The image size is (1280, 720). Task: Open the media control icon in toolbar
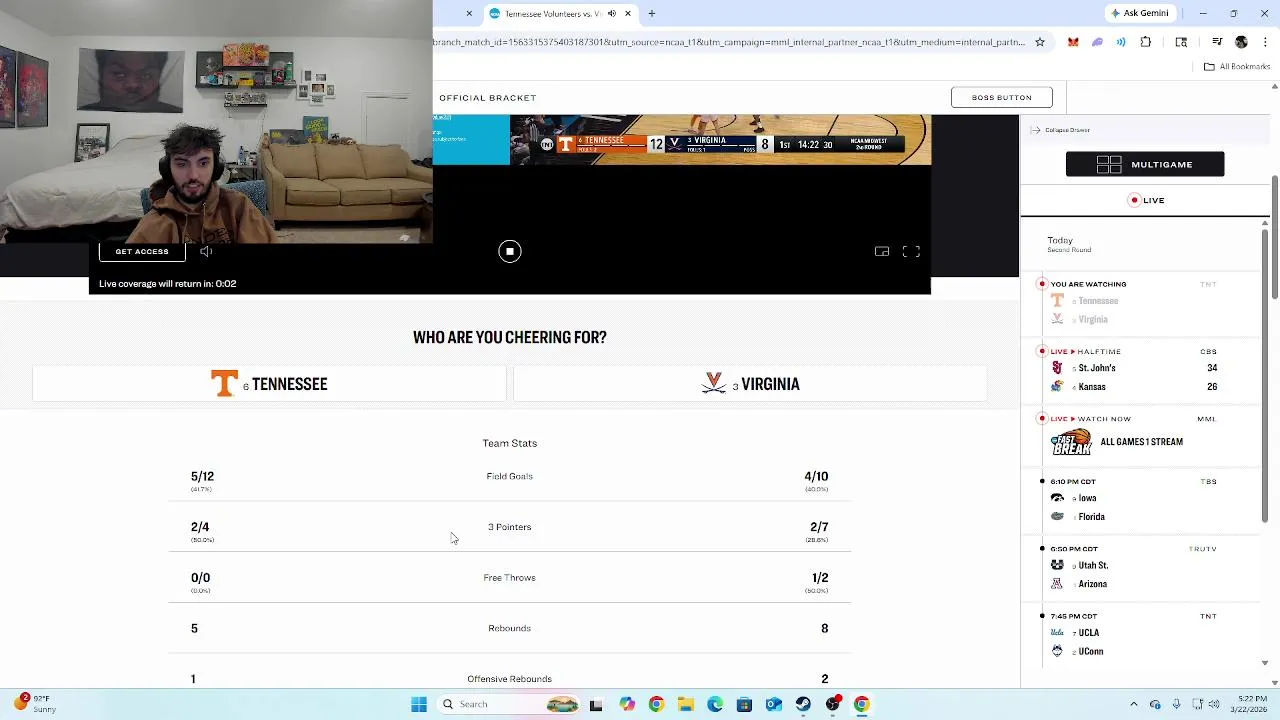1217,42
